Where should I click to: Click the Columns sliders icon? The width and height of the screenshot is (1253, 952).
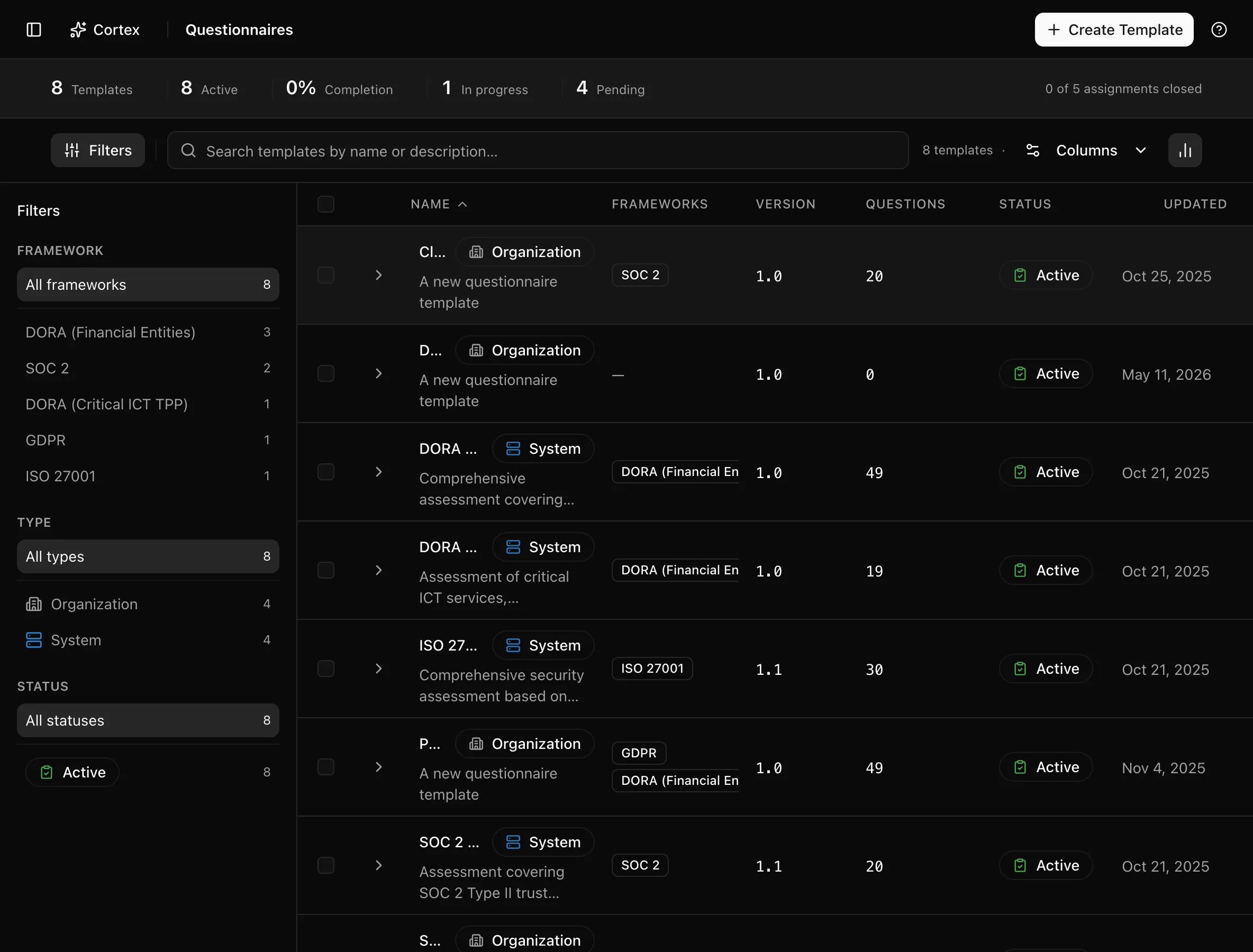[x=1032, y=150]
